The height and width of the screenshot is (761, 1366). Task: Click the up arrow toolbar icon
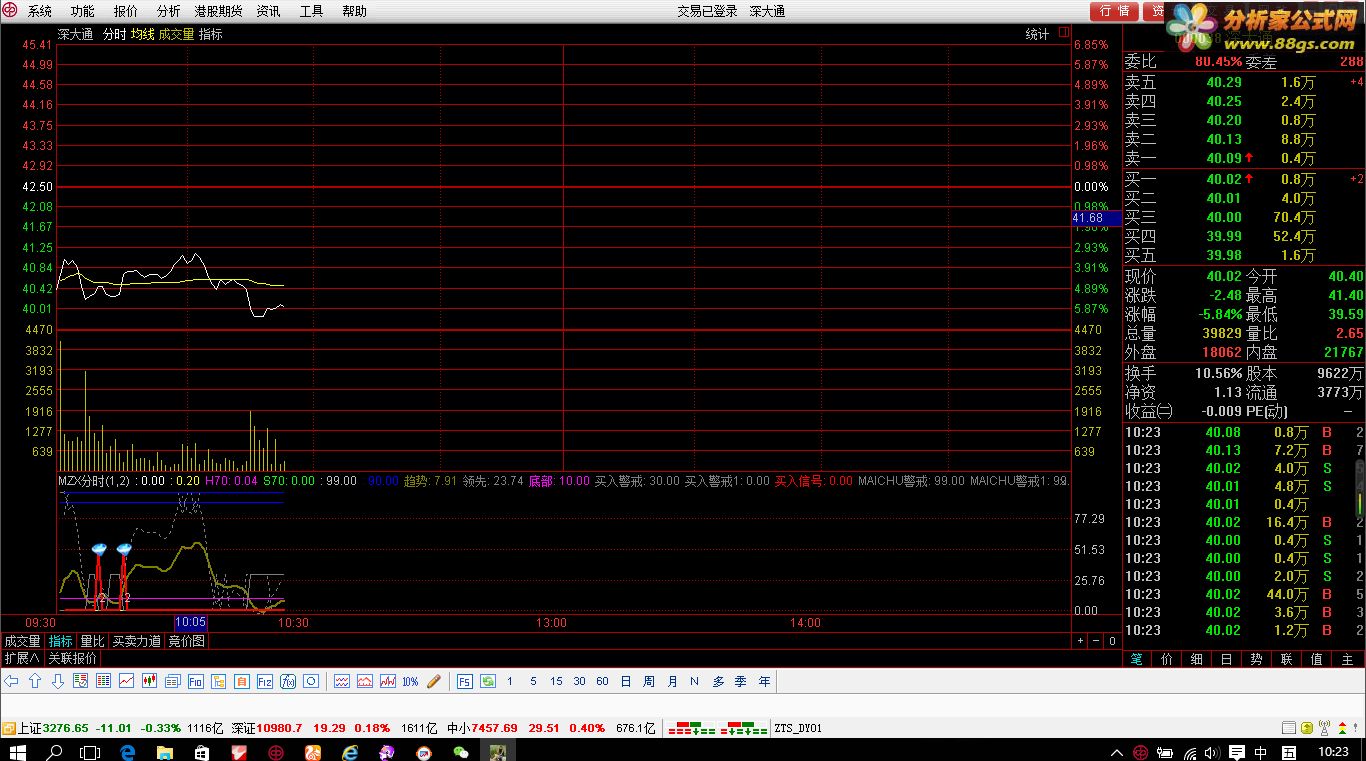[35, 681]
